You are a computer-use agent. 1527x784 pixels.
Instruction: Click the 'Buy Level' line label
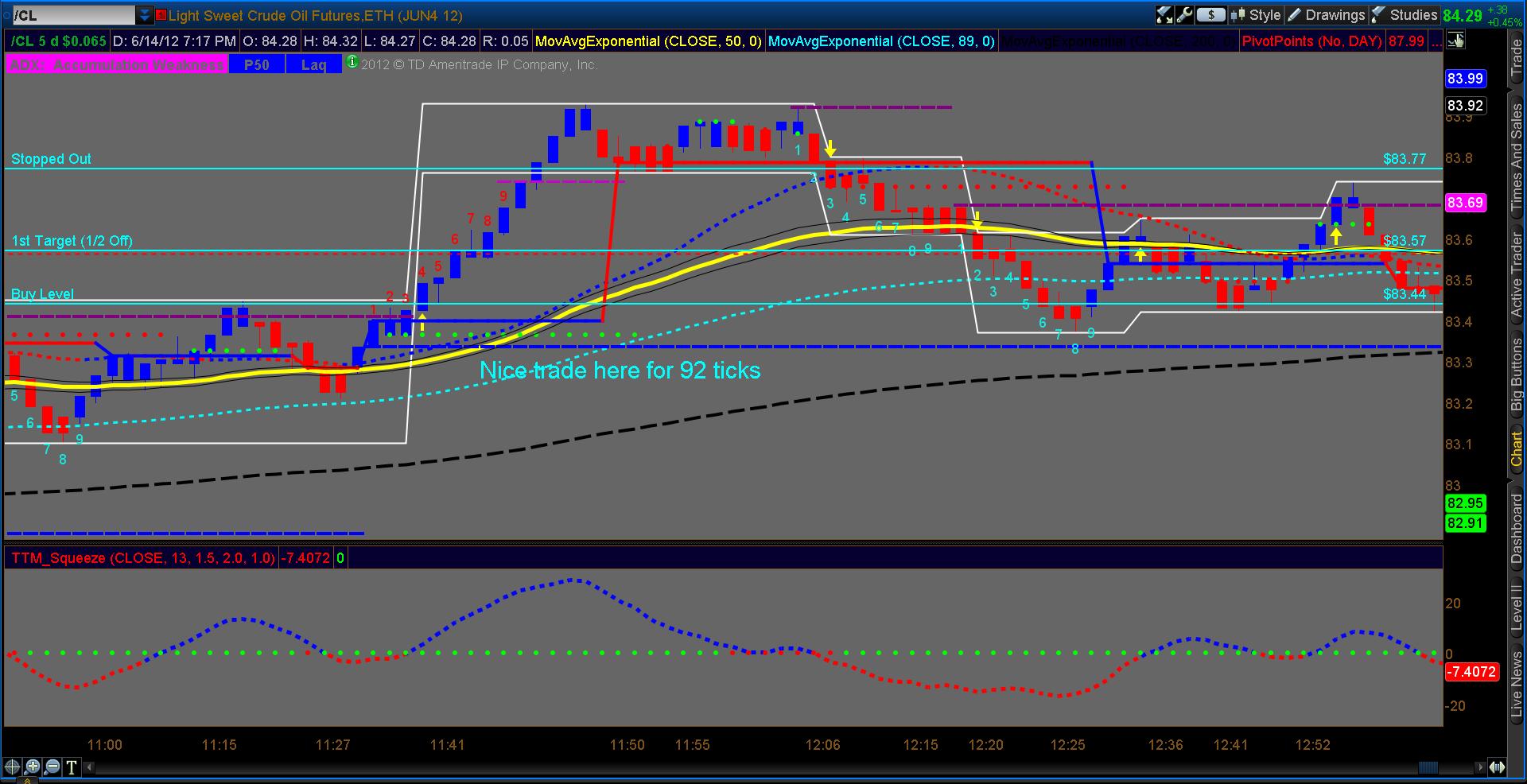[42, 294]
